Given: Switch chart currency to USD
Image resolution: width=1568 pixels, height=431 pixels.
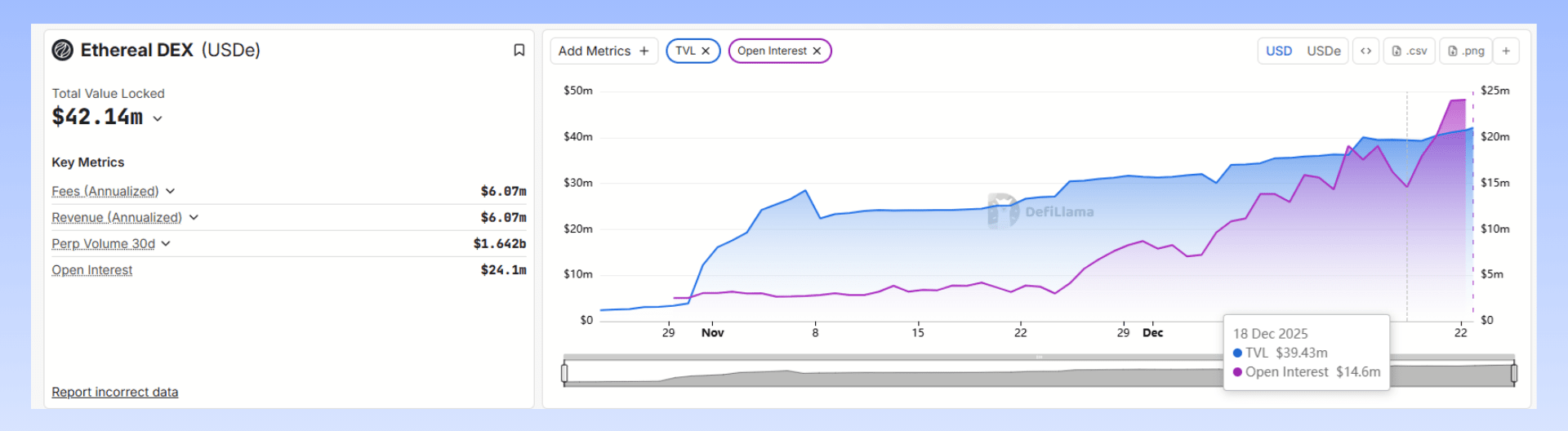Looking at the screenshot, I should point(1279,51).
